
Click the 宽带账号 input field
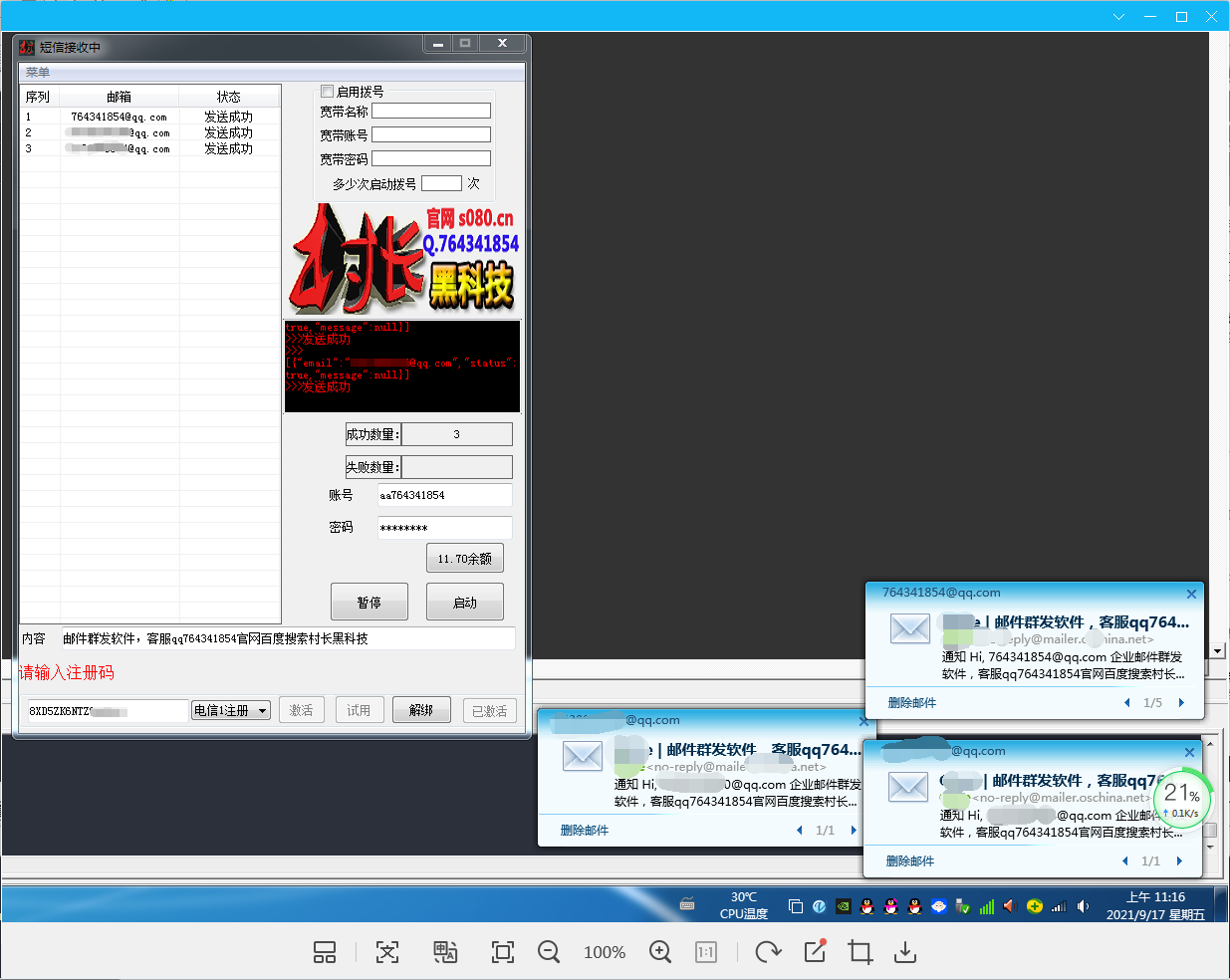click(431, 134)
